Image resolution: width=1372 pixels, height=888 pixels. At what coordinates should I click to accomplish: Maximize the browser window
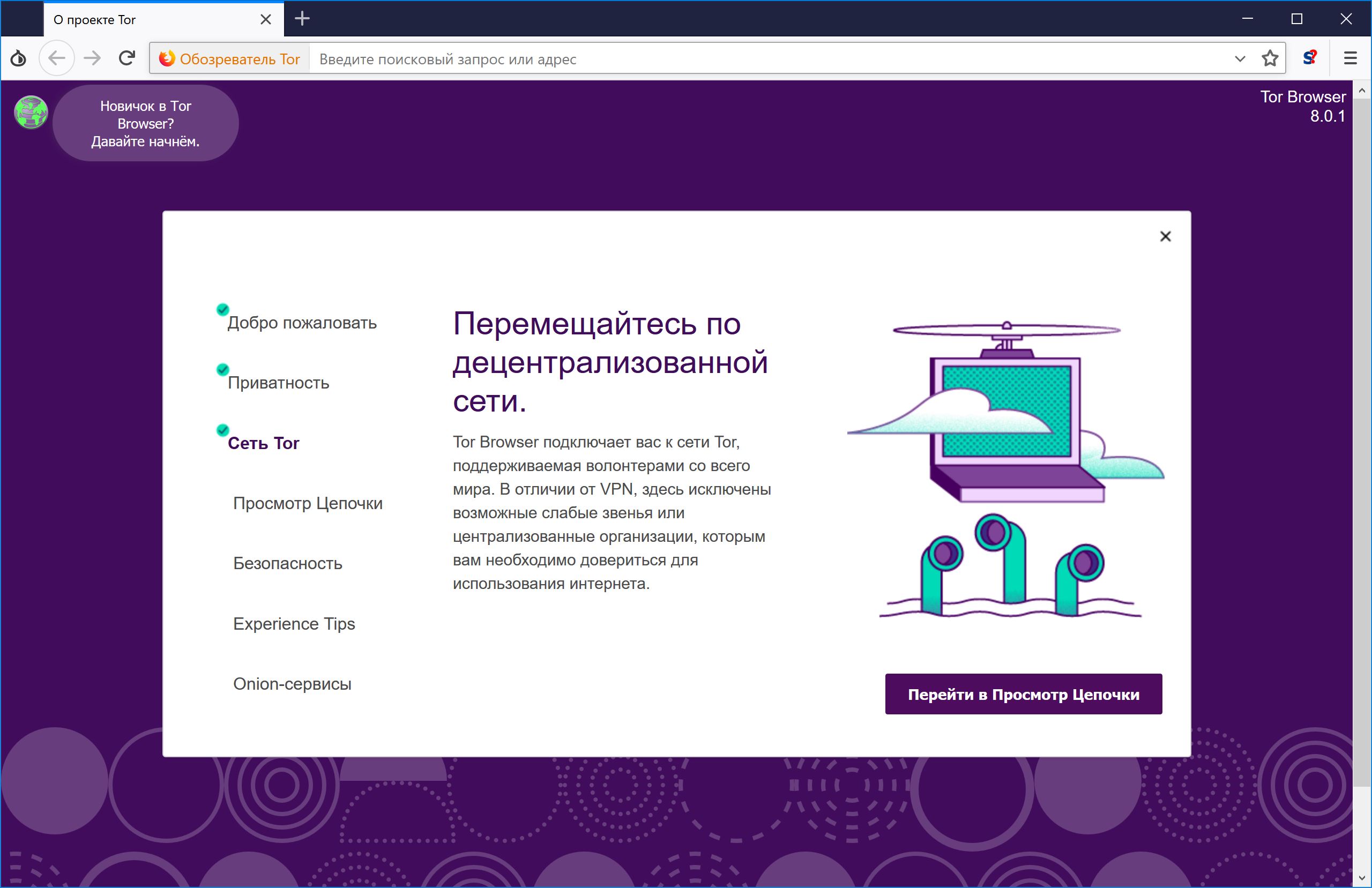click(1296, 19)
